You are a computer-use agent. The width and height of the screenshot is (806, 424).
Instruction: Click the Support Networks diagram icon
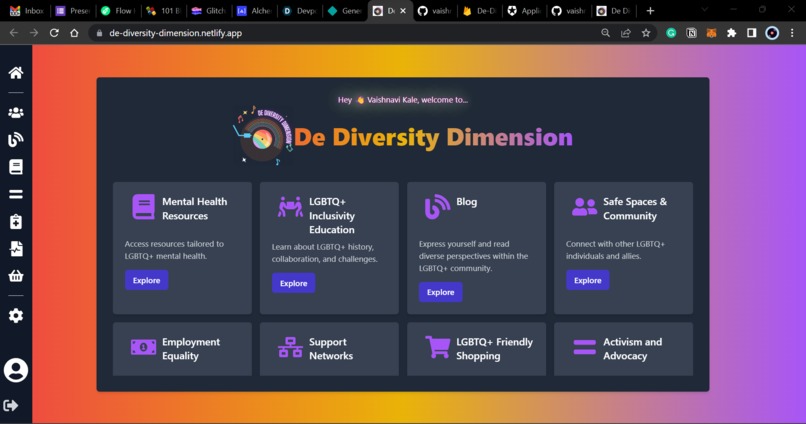[x=290, y=347]
